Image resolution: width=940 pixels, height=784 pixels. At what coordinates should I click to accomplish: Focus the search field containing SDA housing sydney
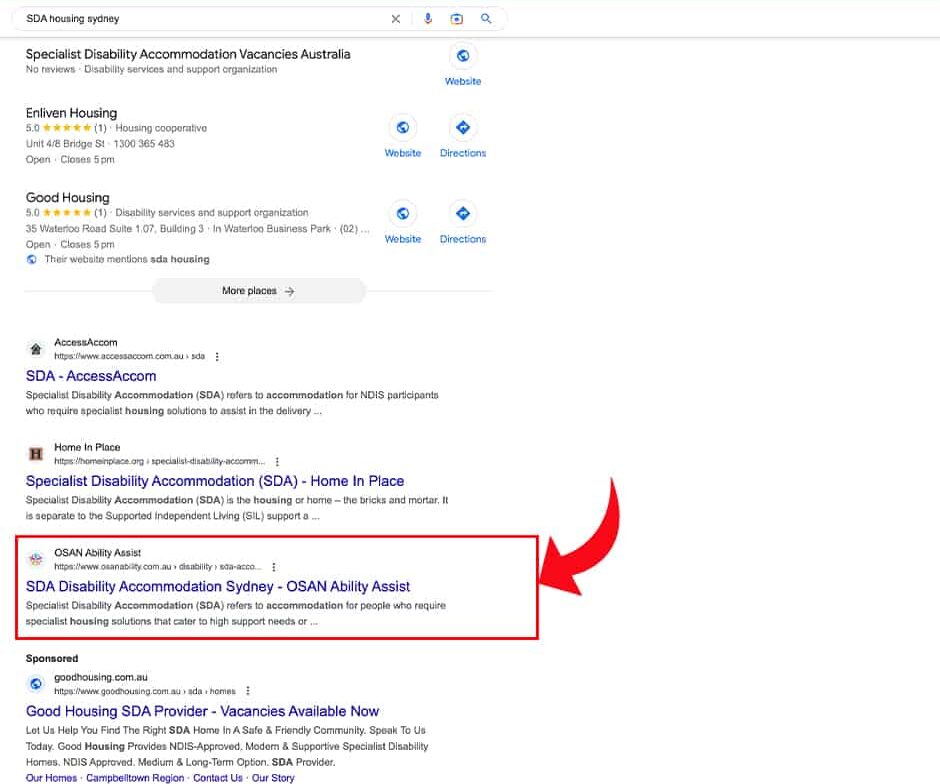pos(200,19)
